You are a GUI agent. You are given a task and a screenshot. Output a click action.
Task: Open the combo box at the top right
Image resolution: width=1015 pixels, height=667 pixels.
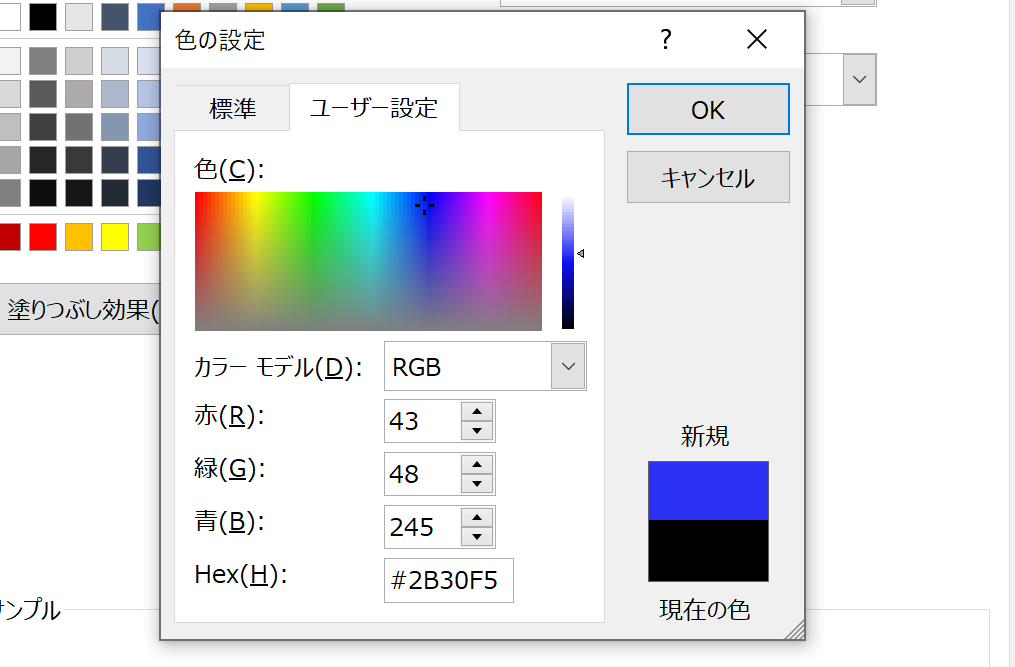[858, 79]
